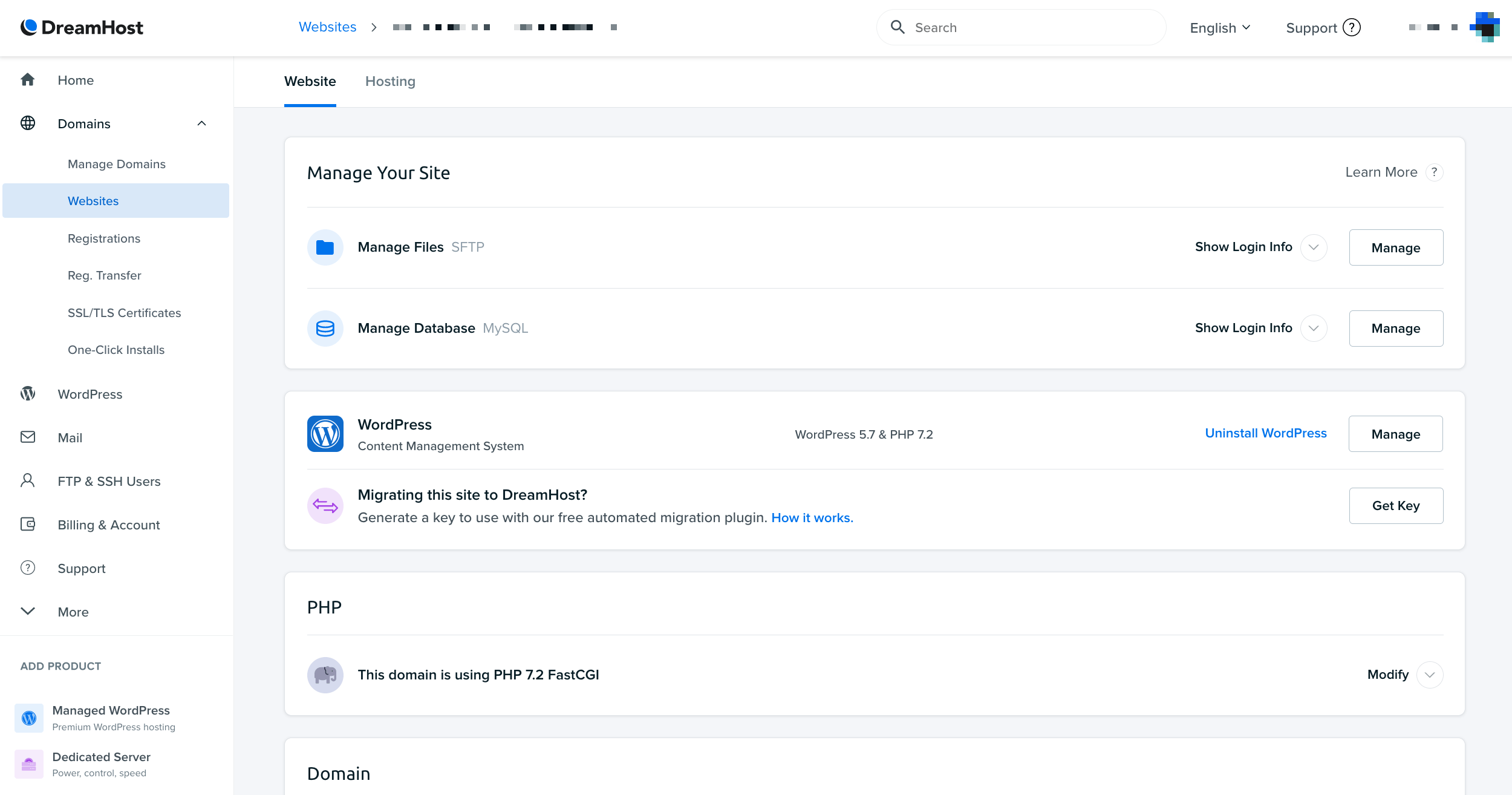Open Registrations in sidebar
The image size is (1512, 795).
pos(104,238)
